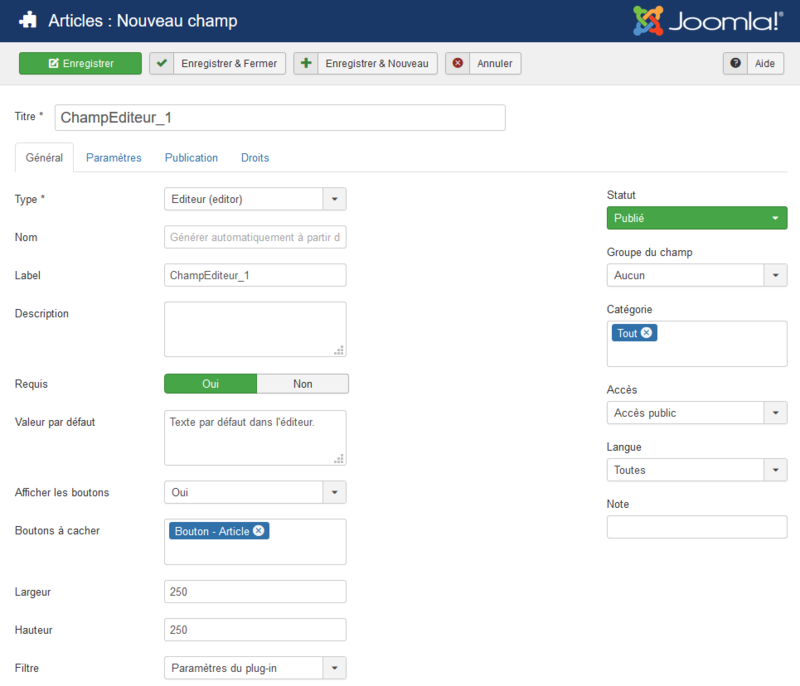The height and width of the screenshot is (686, 800).
Task: Click the Joomla! logo
Action: tap(708, 21)
